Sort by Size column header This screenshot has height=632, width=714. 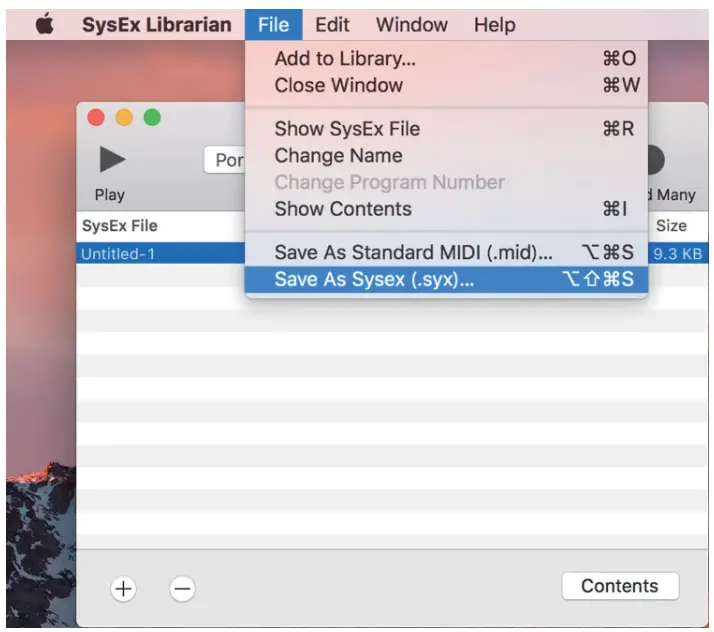click(x=678, y=226)
